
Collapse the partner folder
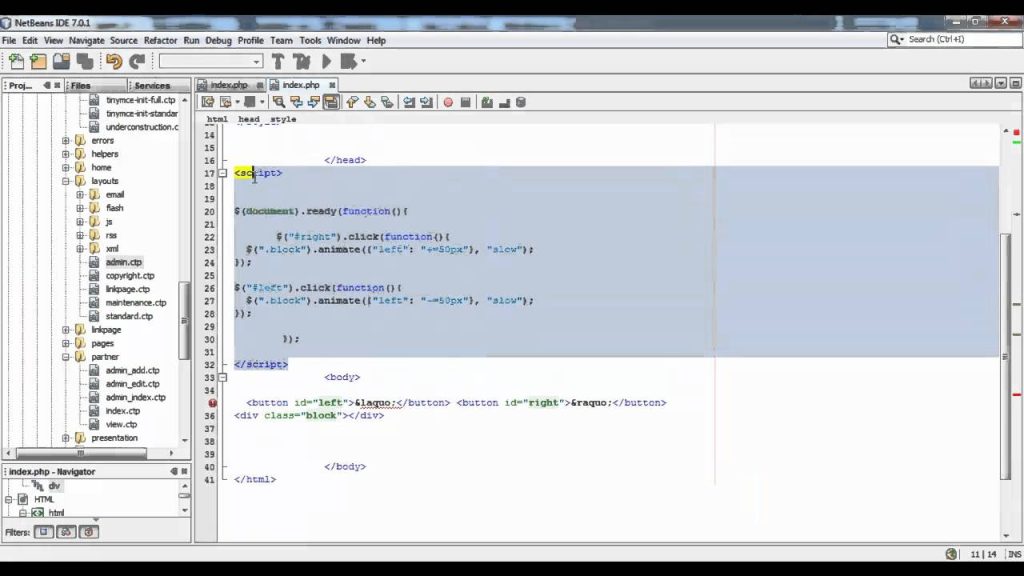click(65, 357)
